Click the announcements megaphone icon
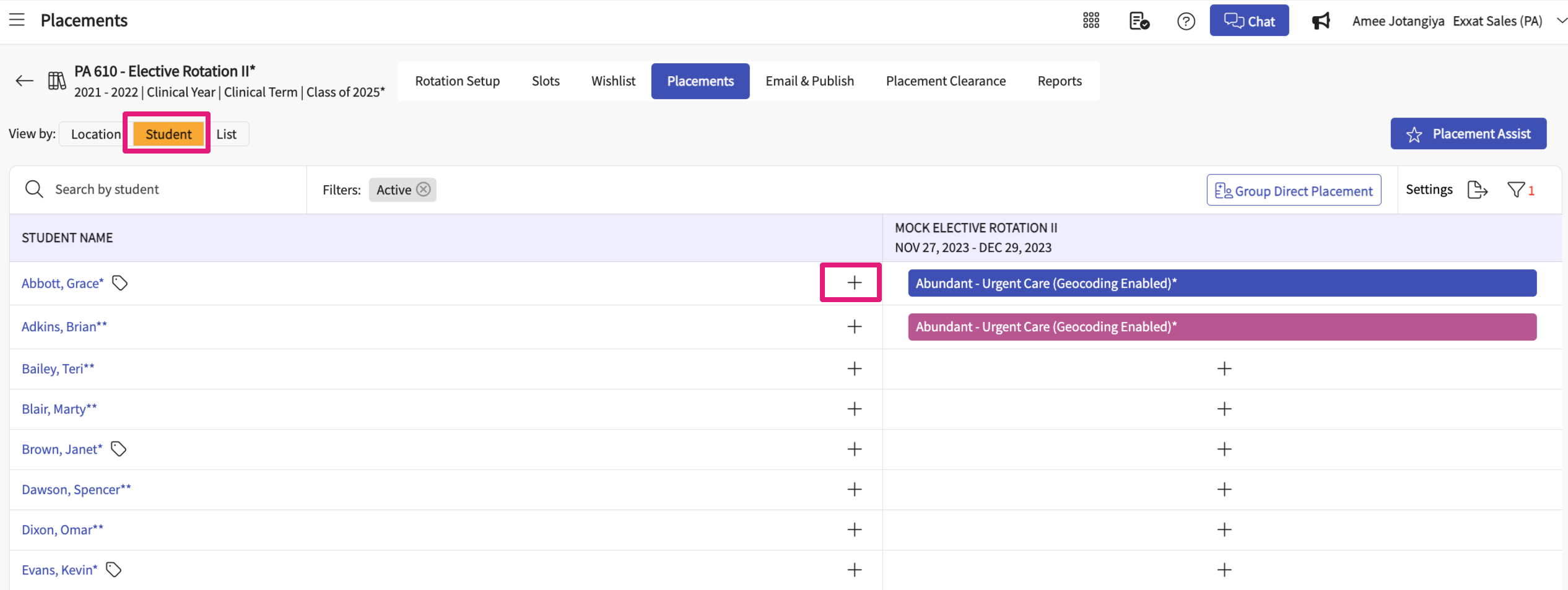 click(x=1320, y=22)
